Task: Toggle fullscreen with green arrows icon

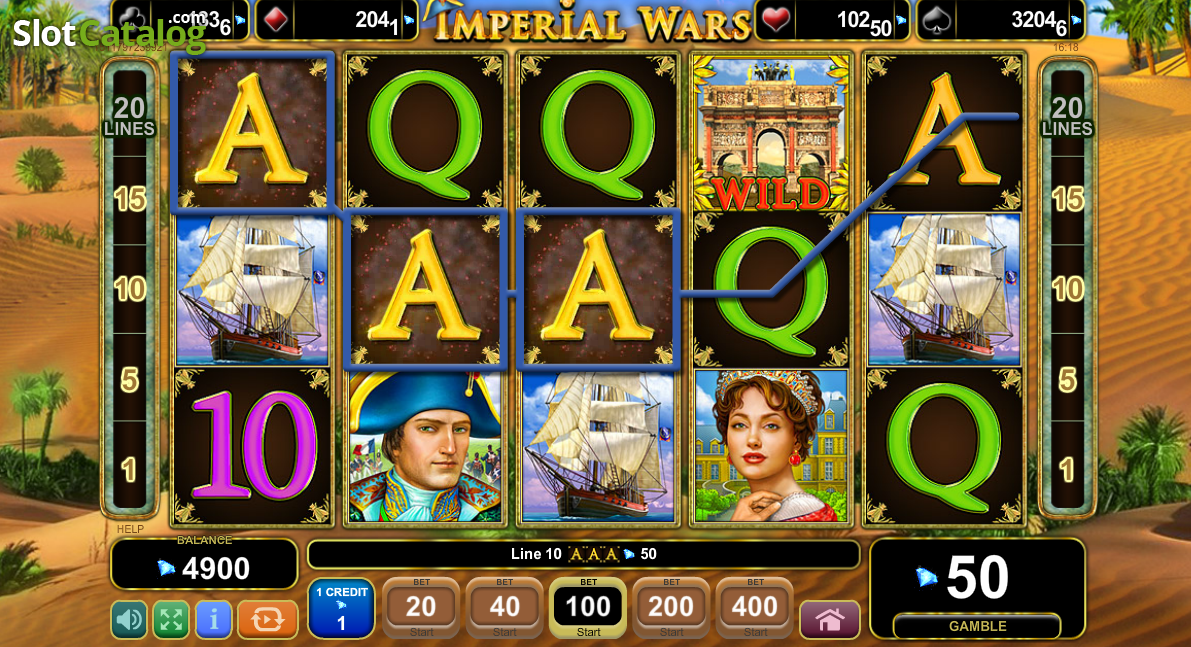Action: (x=171, y=620)
